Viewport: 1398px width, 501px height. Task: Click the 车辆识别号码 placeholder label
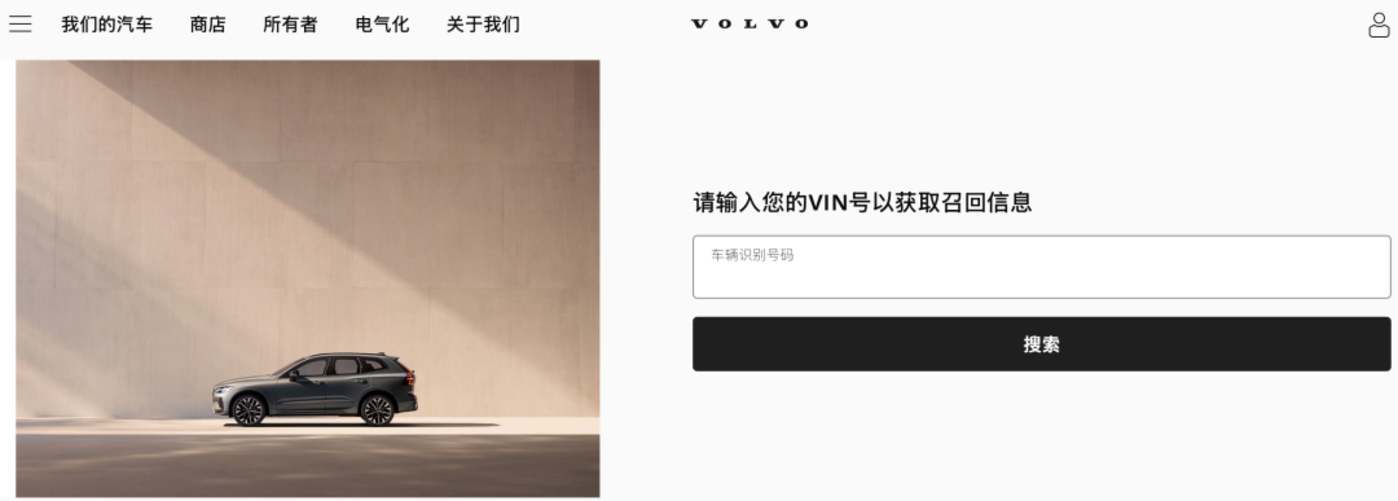pyautogui.click(x=752, y=255)
